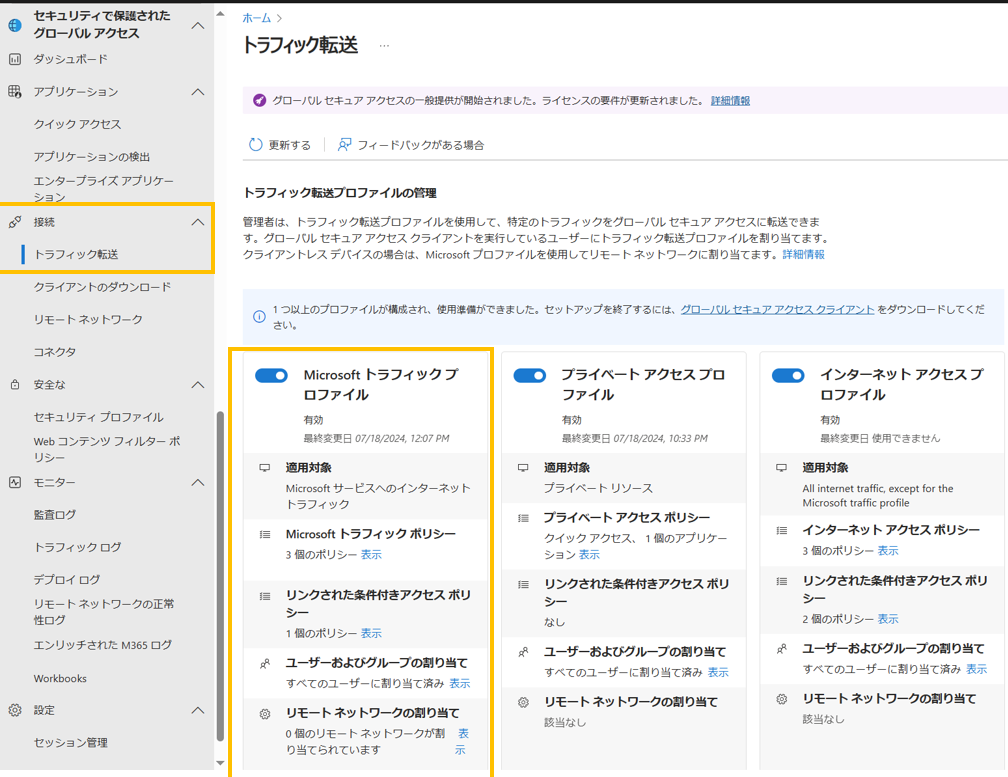Click the feedback person icon
This screenshot has height=777, width=1008.
345,145
